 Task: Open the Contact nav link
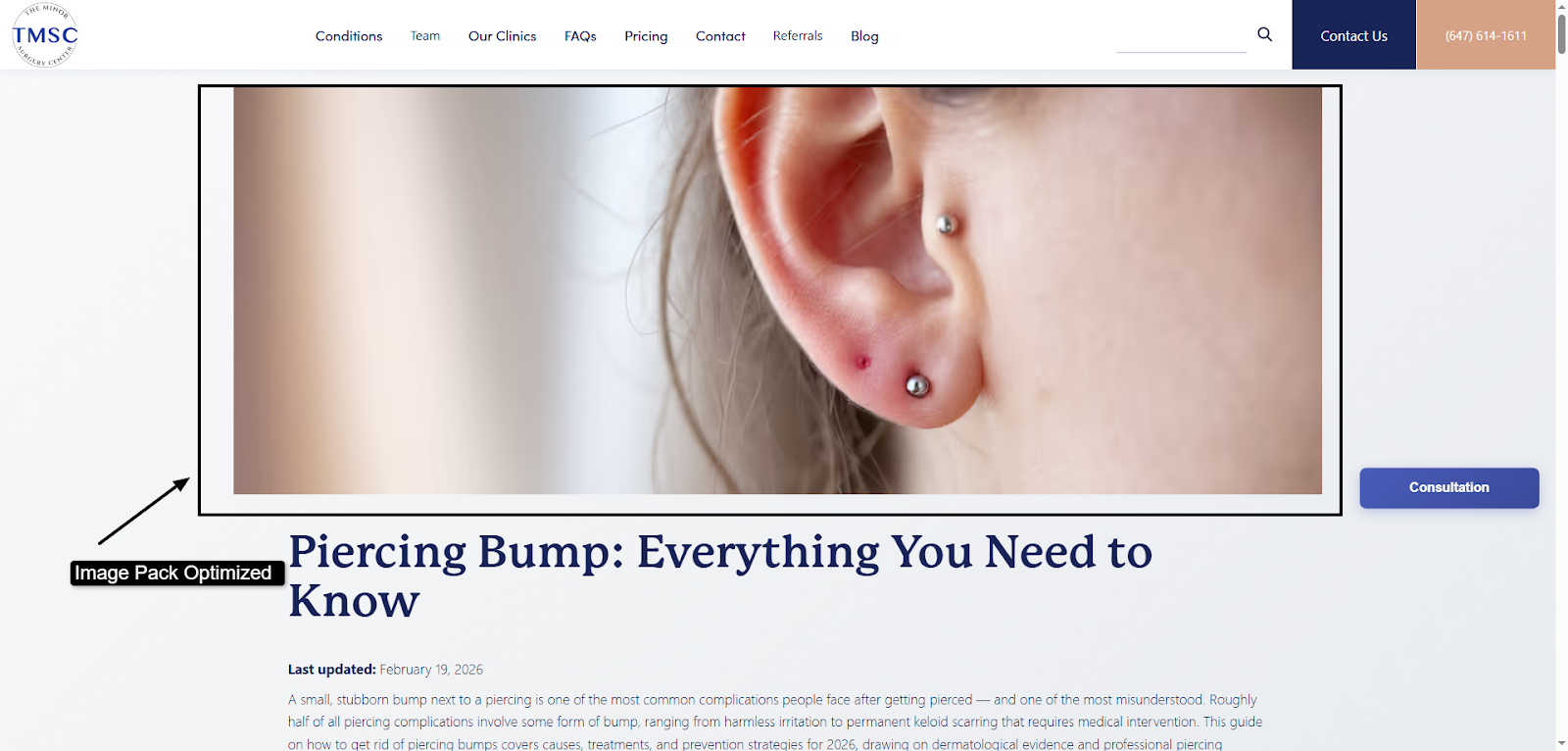pos(720,36)
